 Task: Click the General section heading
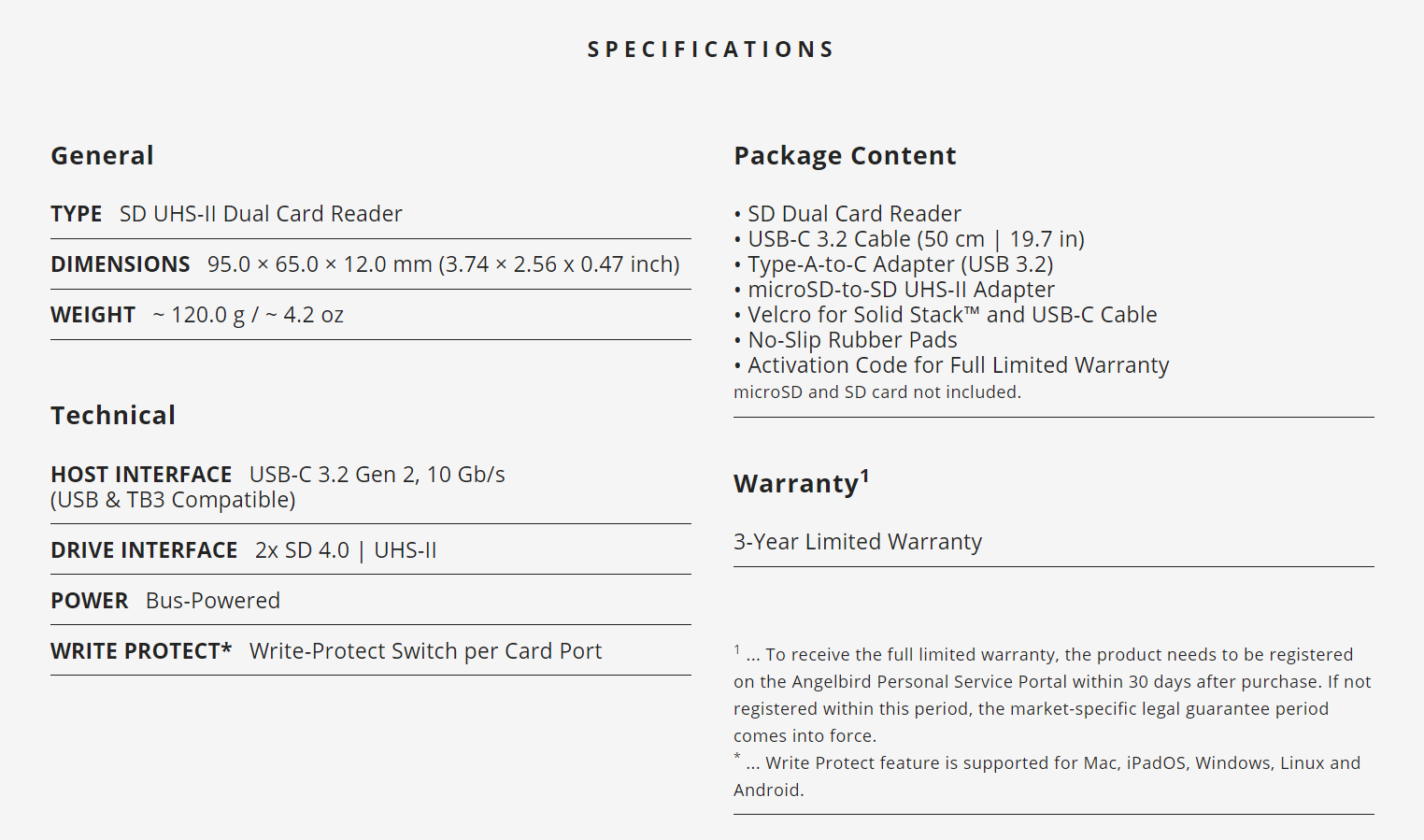pos(102,155)
